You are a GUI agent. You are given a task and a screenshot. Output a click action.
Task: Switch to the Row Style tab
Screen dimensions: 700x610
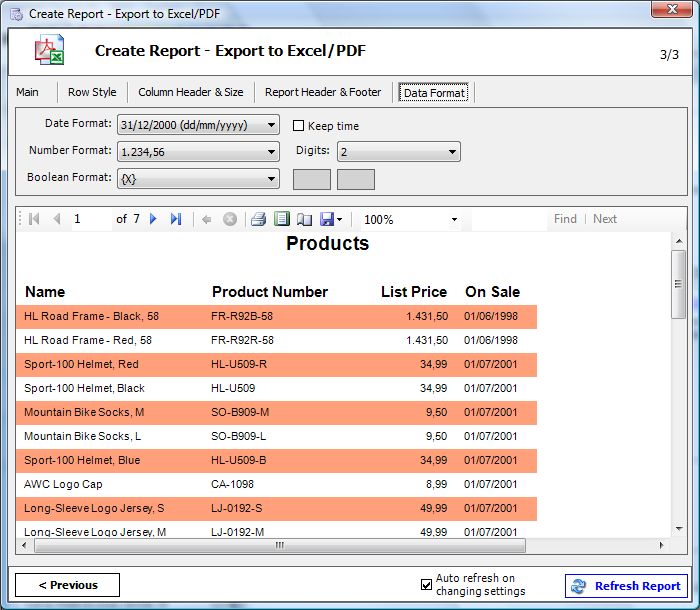click(92, 92)
